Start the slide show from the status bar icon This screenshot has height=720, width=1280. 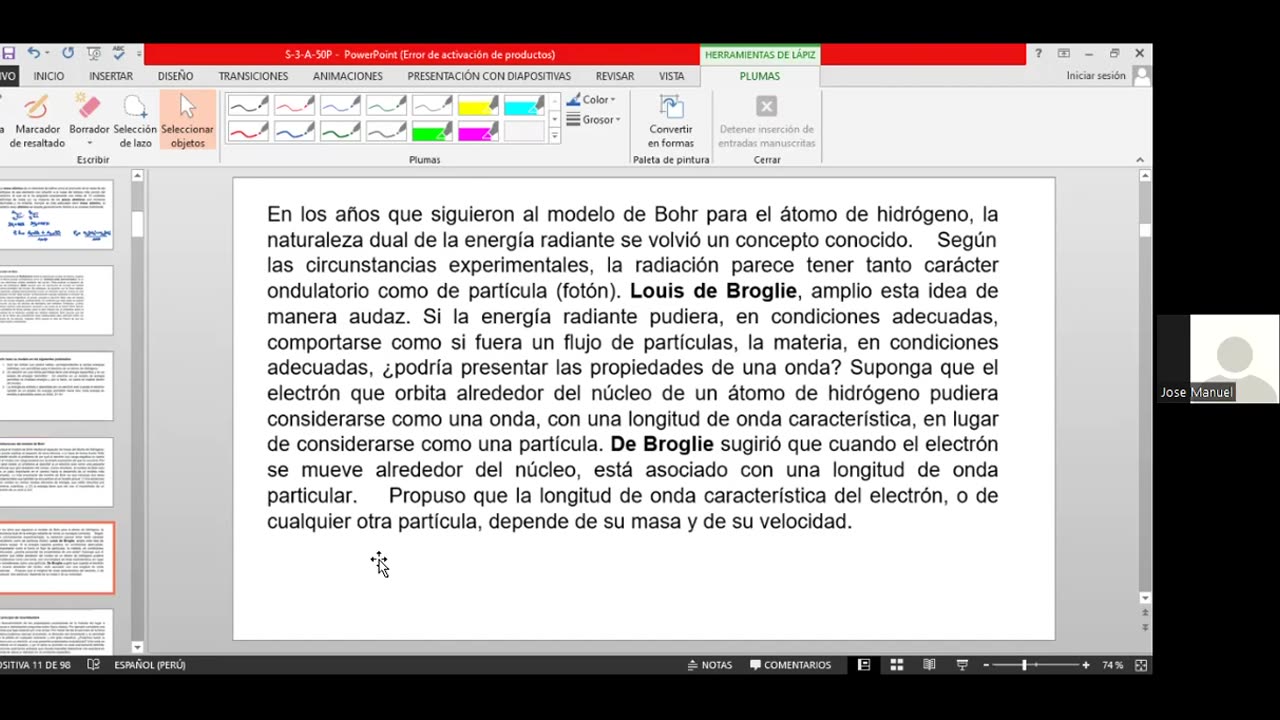click(x=962, y=665)
